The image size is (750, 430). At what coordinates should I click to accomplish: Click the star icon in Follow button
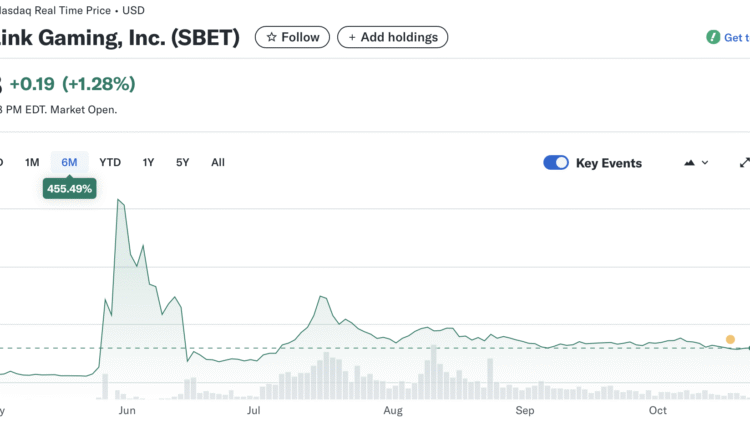pos(271,37)
